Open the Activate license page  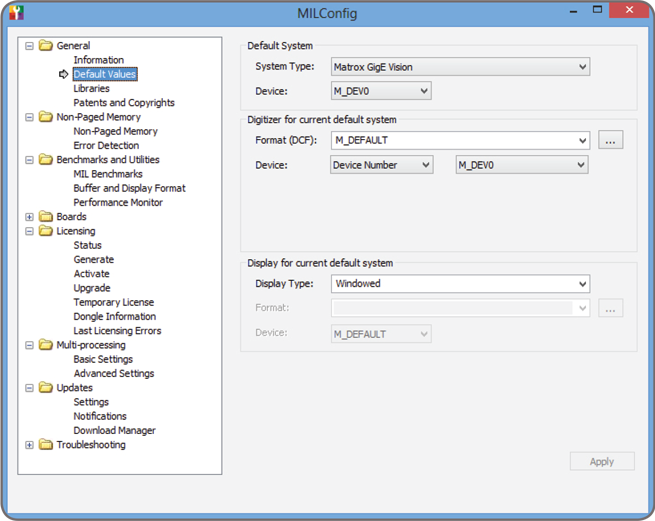(91, 274)
